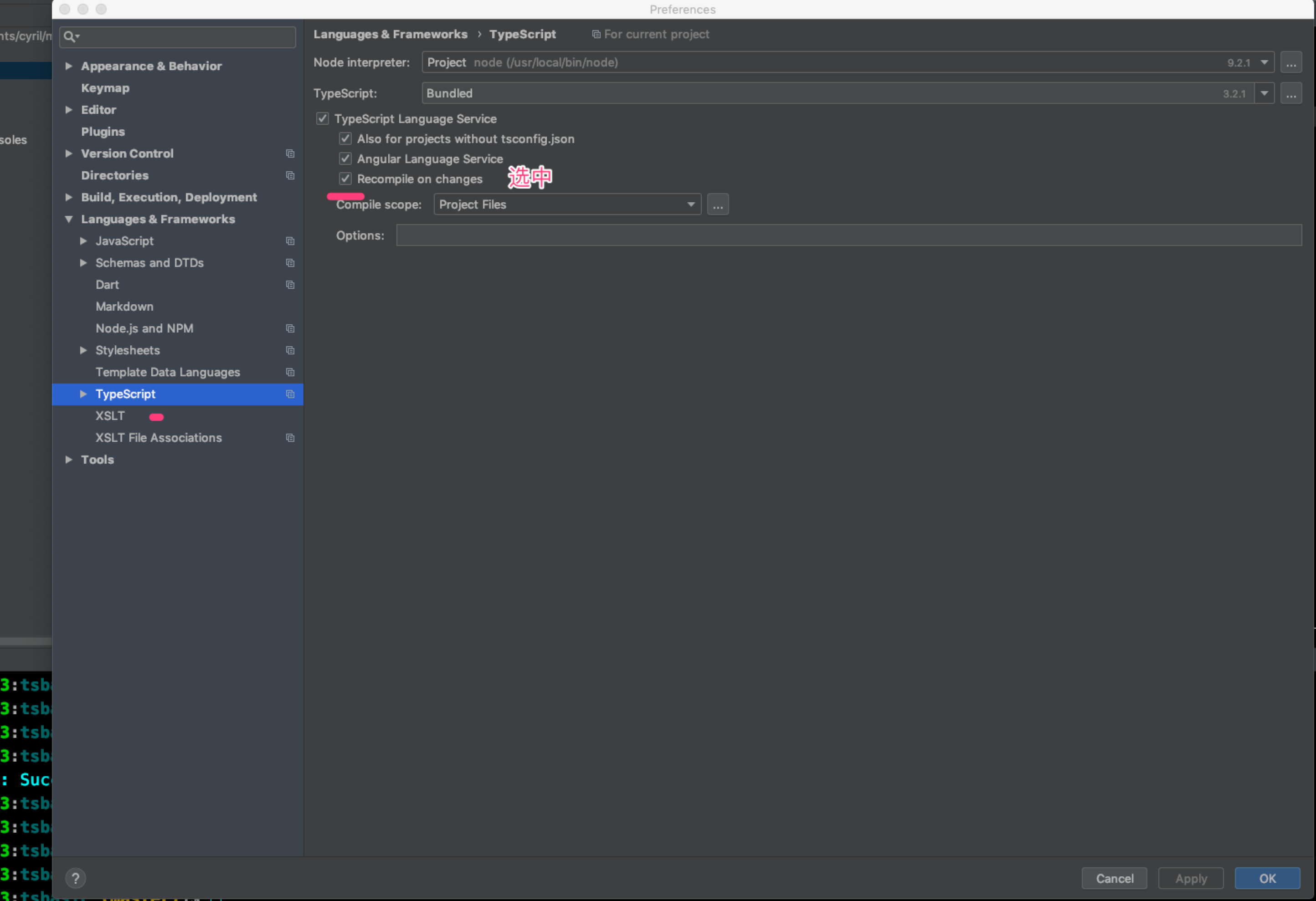Enable Also for projects without tsconfig.json
The image size is (1316, 901).
coord(345,139)
